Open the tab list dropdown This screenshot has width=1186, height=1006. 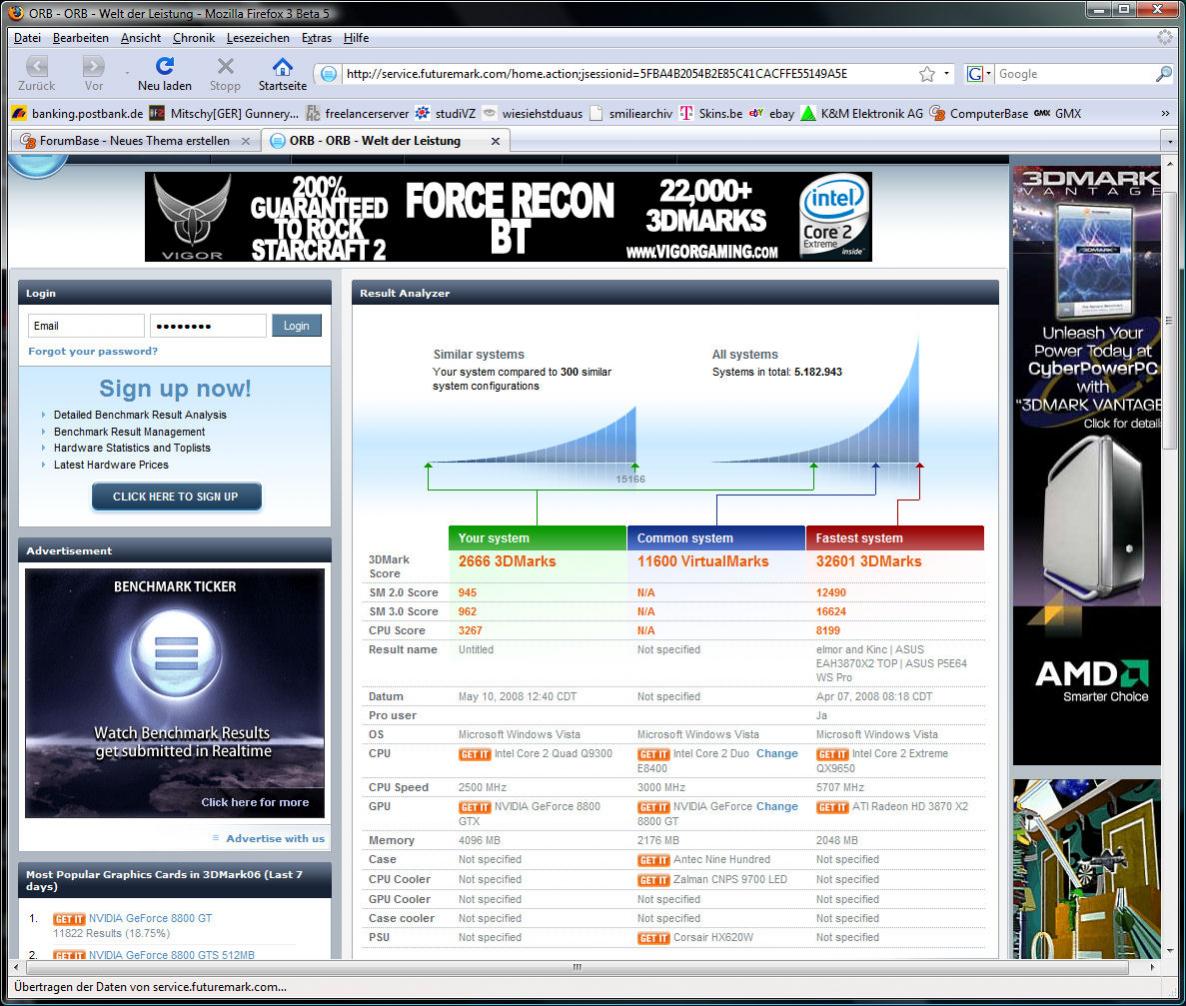pyautogui.click(x=1170, y=141)
